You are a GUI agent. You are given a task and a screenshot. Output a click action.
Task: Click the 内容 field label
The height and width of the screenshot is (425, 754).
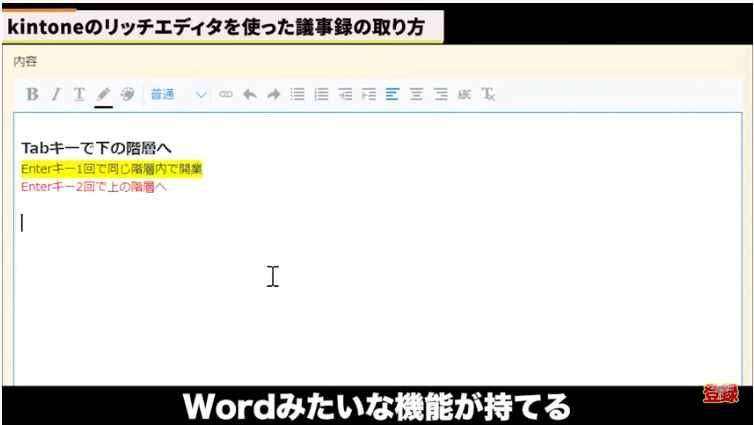25,62
